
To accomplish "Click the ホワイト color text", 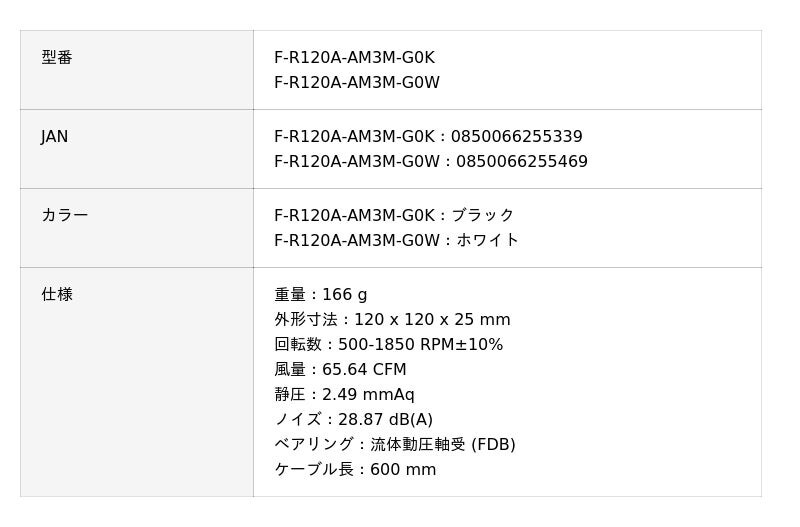I will [x=487, y=241].
